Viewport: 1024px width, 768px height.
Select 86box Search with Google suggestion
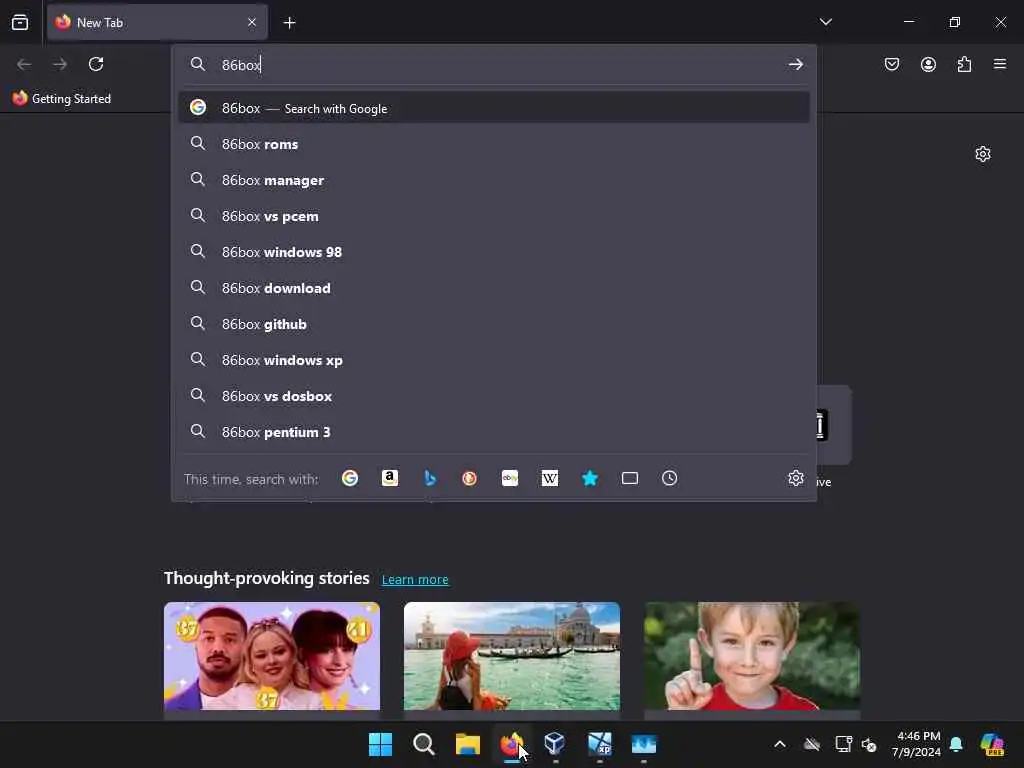tap(494, 108)
